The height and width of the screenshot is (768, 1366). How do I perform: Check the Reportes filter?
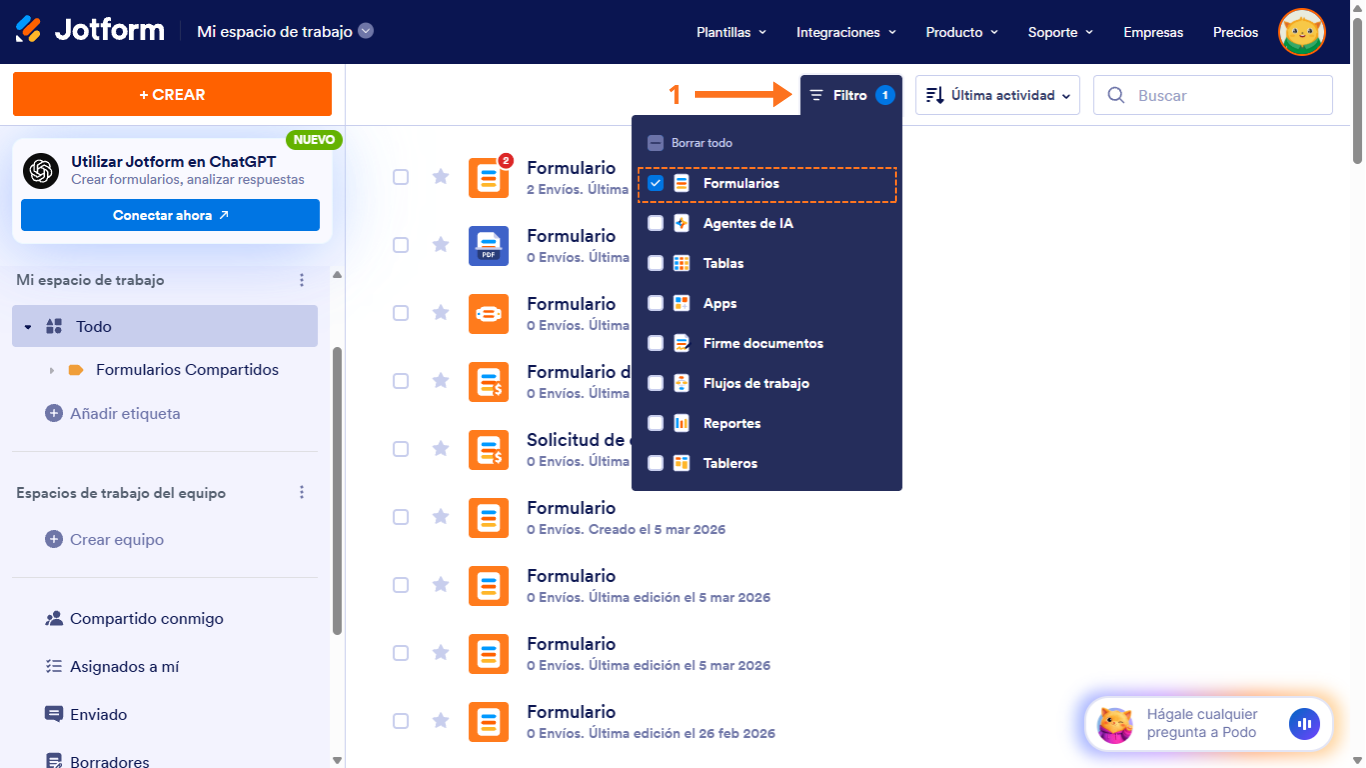click(656, 423)
